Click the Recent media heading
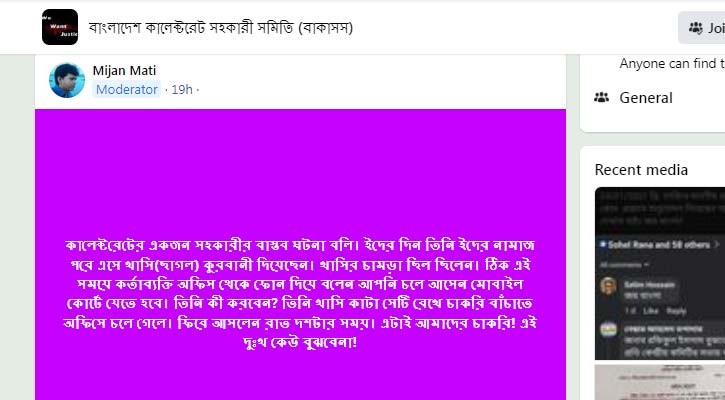Viewport: 725px width, 400px height. pos(641,170)
